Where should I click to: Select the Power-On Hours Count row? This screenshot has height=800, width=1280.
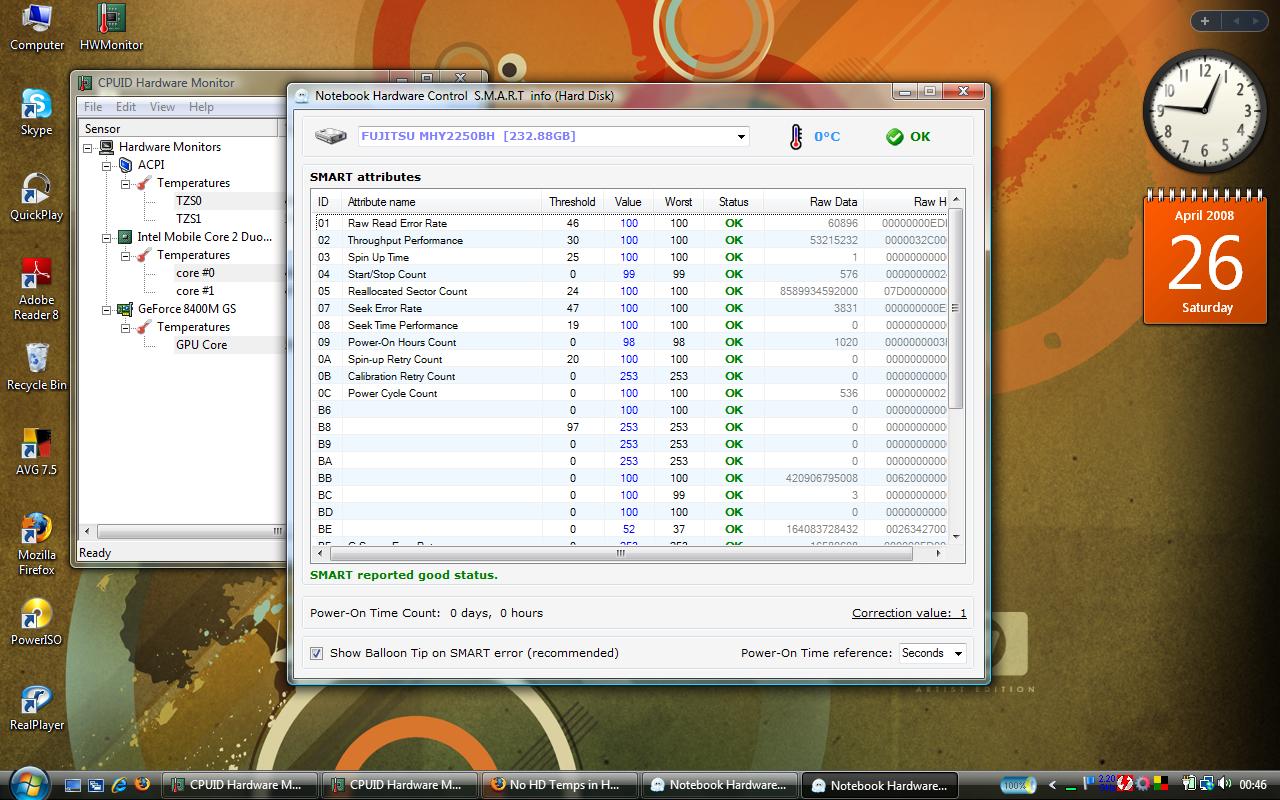(x=631, y=342)
